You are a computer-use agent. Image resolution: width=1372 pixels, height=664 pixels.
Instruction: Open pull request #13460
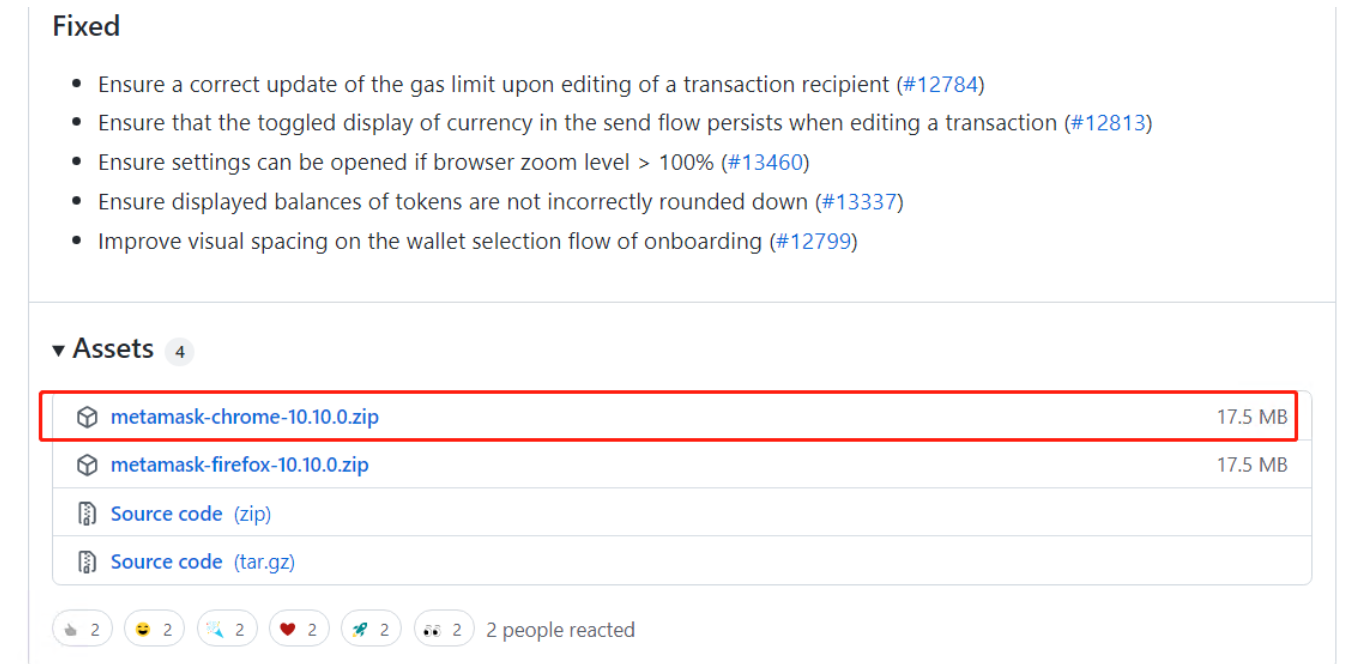765,162
